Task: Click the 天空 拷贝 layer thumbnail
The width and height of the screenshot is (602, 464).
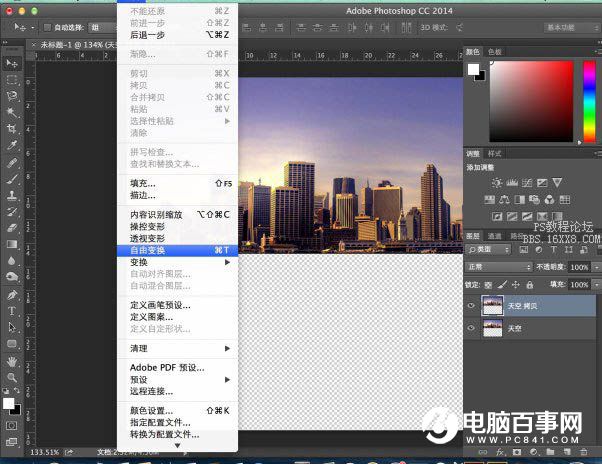Action: pos(493,305)
